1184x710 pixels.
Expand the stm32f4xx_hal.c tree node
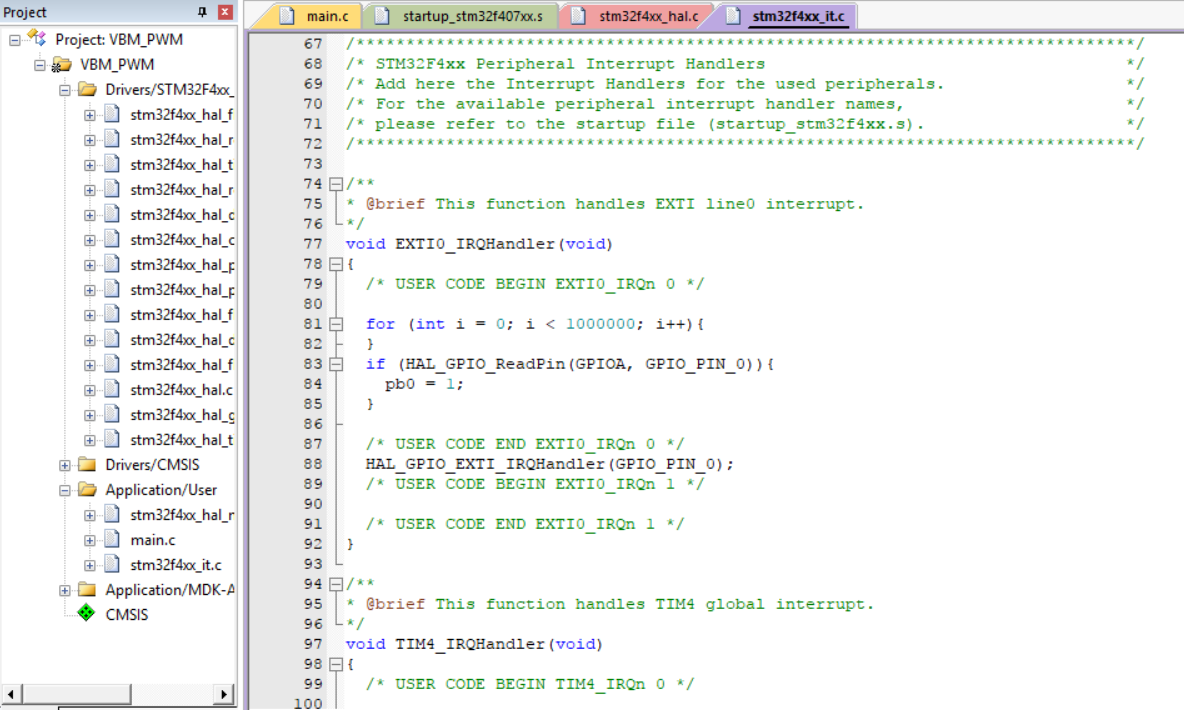coord(88,389)
